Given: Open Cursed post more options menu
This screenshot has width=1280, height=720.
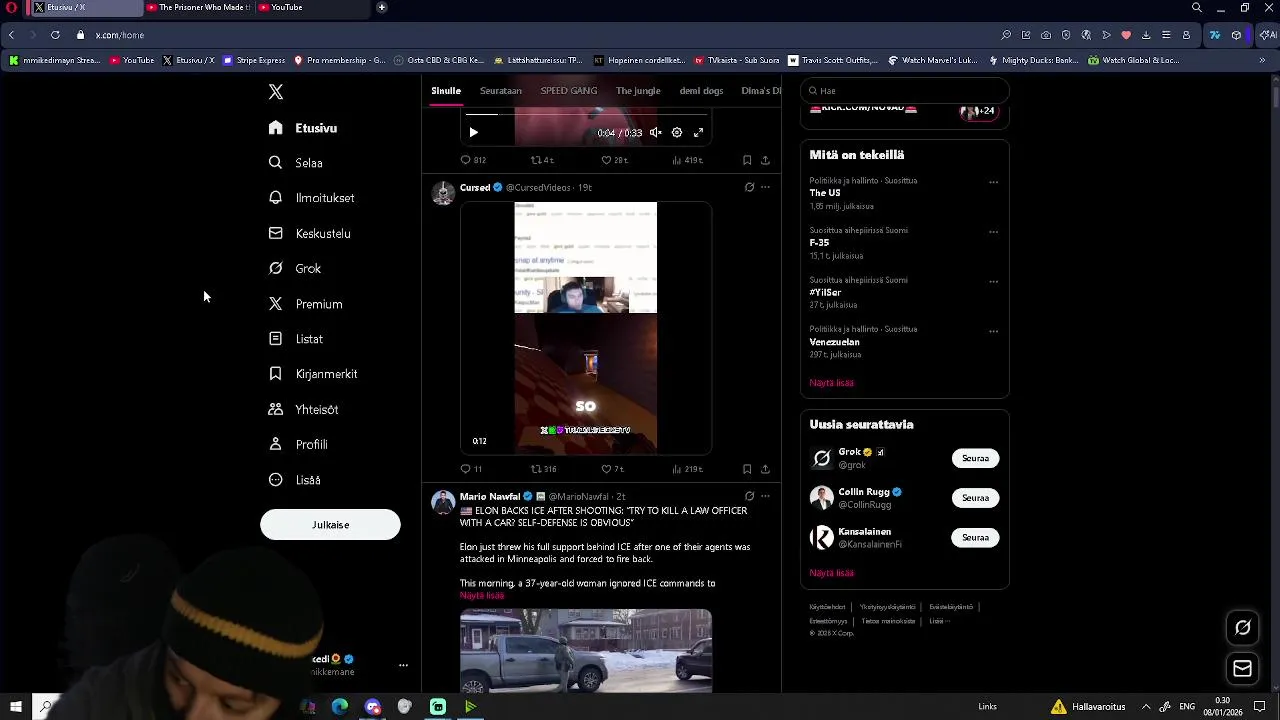Looking at the screenshot, I should pyautogui.click(x=765, y=187).
